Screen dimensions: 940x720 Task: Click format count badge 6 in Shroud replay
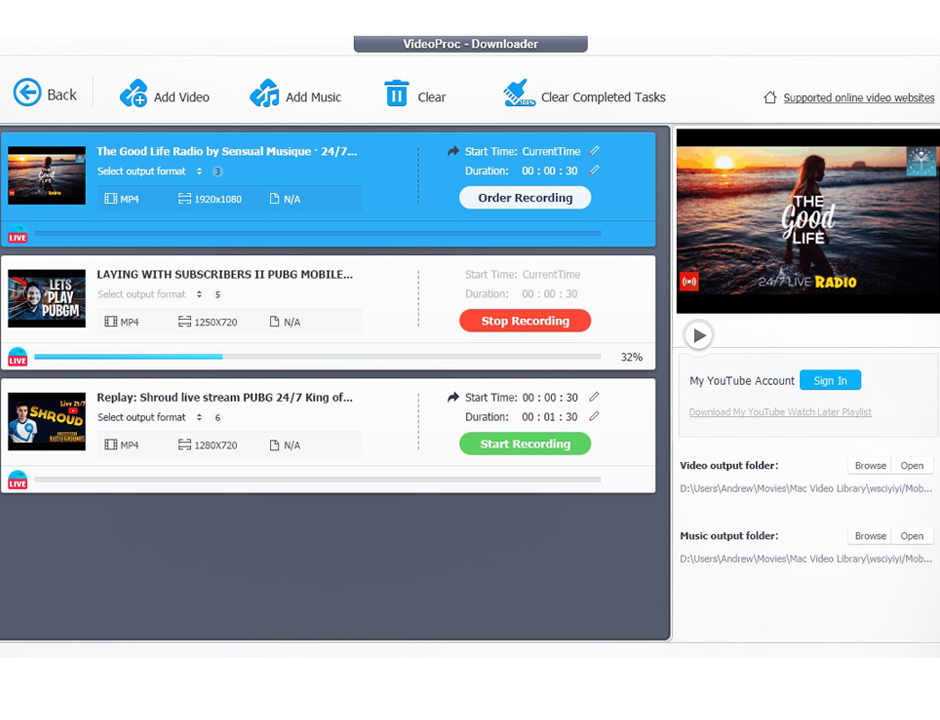(218, 417)
